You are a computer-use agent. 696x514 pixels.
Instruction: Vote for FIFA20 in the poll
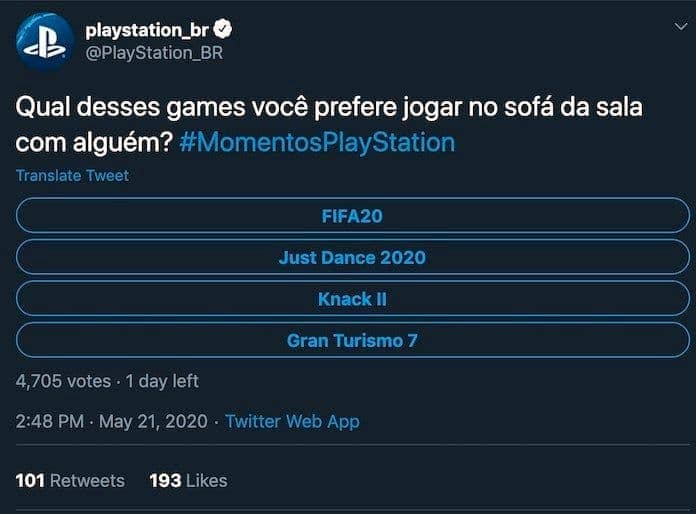click(352, 215)
